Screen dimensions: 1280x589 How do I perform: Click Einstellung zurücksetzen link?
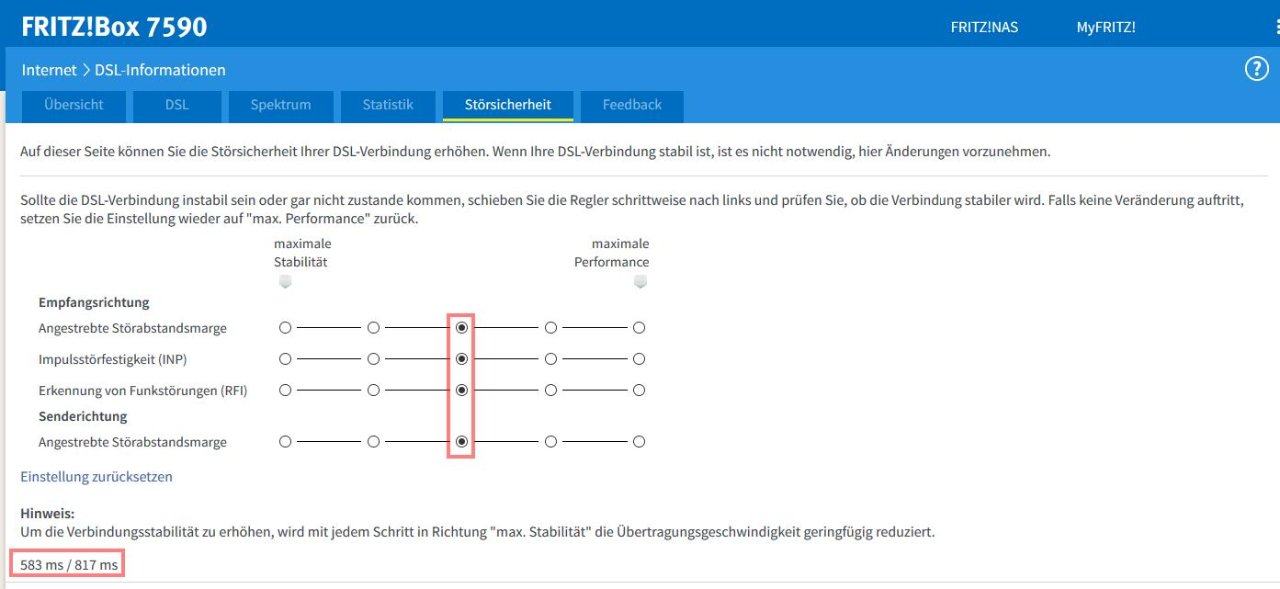(x=96, y=477)
